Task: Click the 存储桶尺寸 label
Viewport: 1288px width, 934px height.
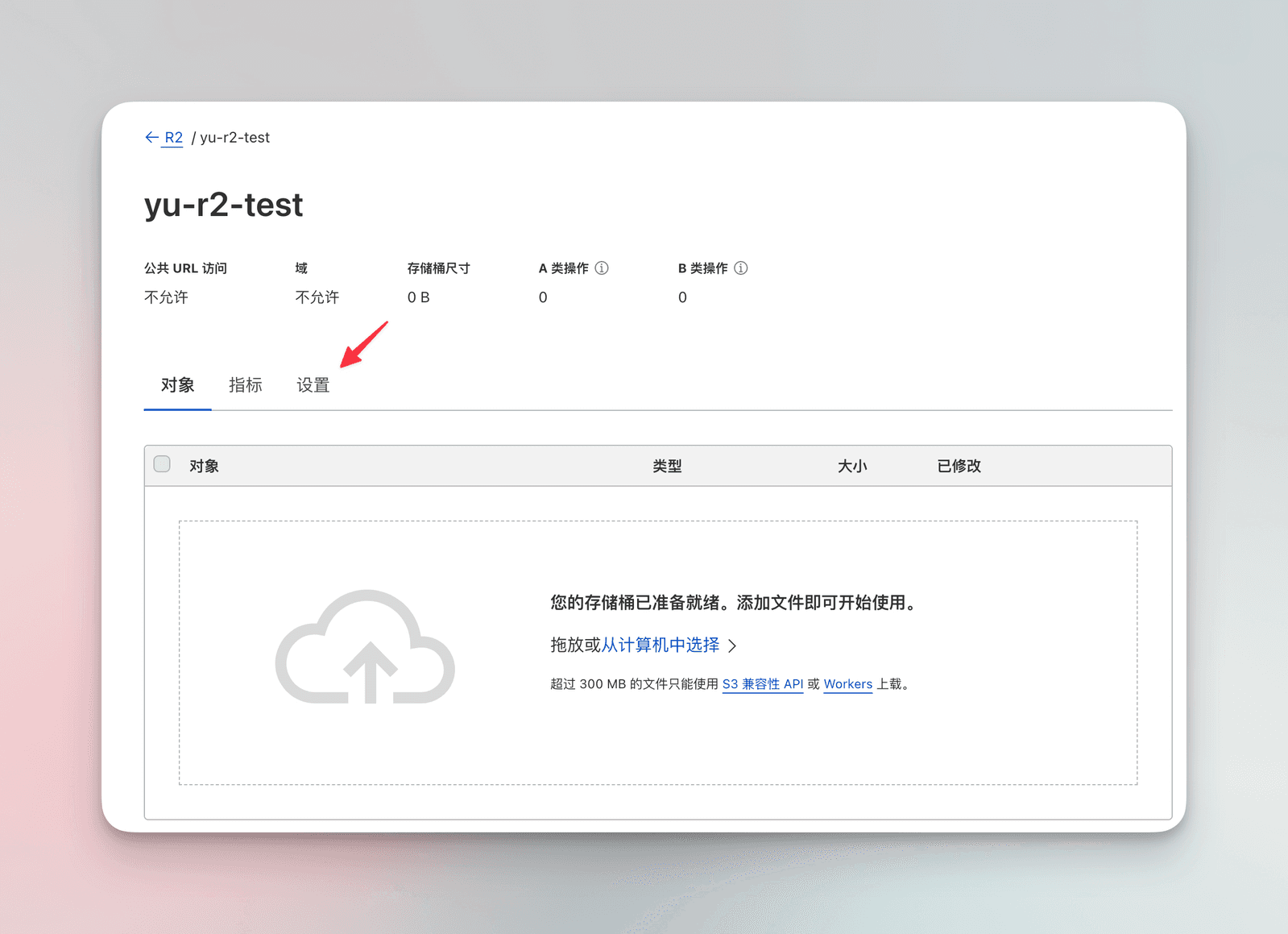Action: click(x=439, y=268)
